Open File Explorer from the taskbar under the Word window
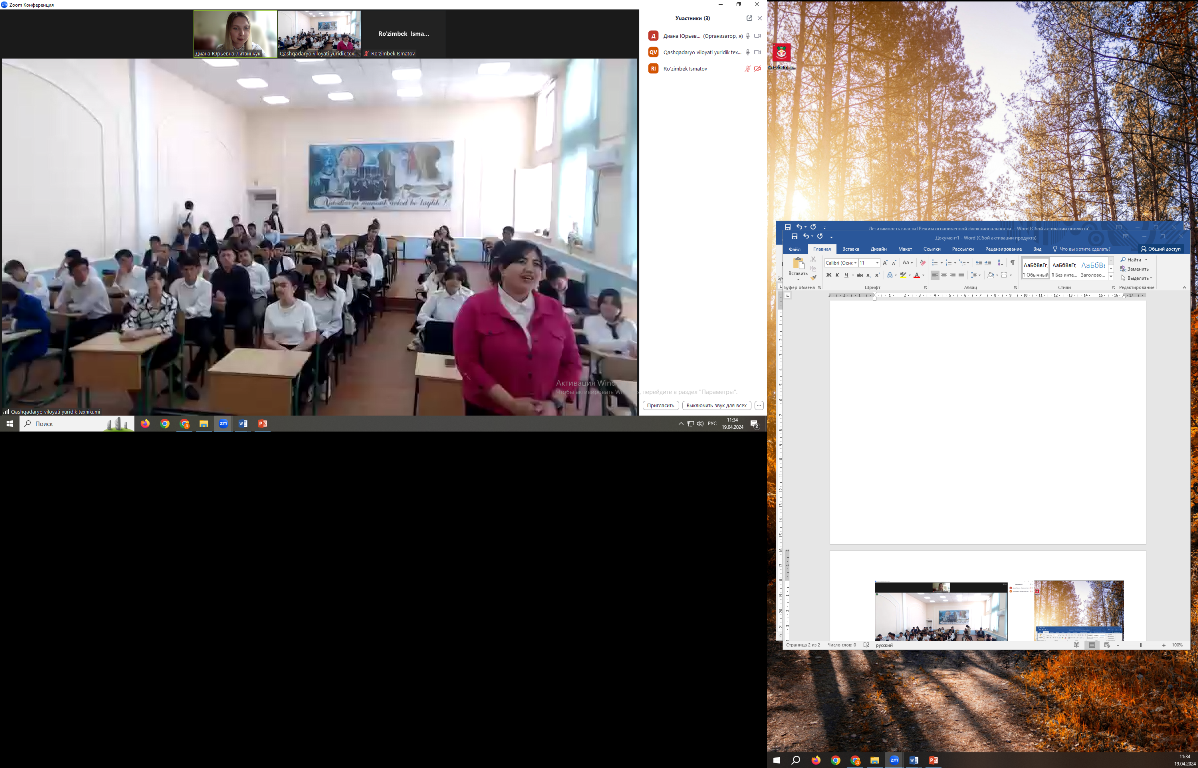This screenshot has height=768, width=1198. coord(875,760)
